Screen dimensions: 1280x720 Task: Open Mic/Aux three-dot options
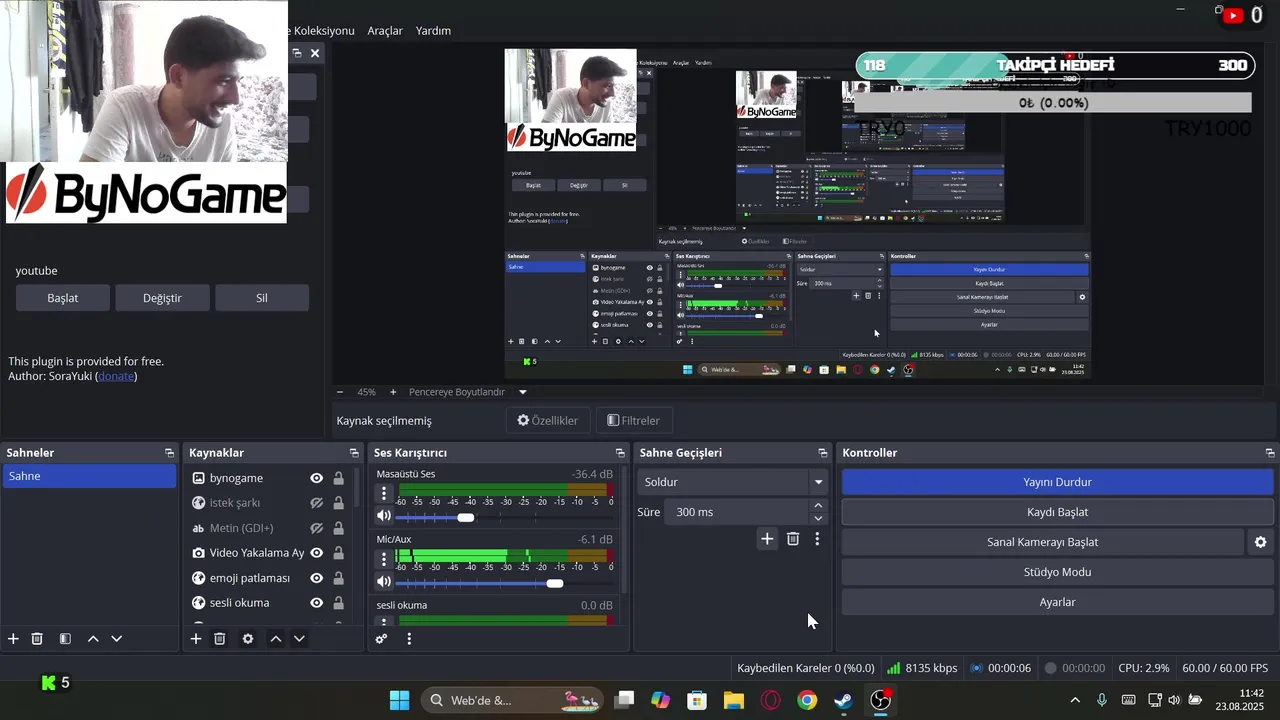tap(384, 559)
